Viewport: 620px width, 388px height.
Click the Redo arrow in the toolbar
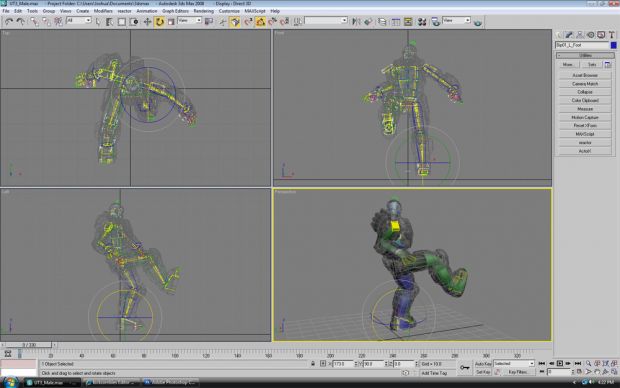point(21,22)
